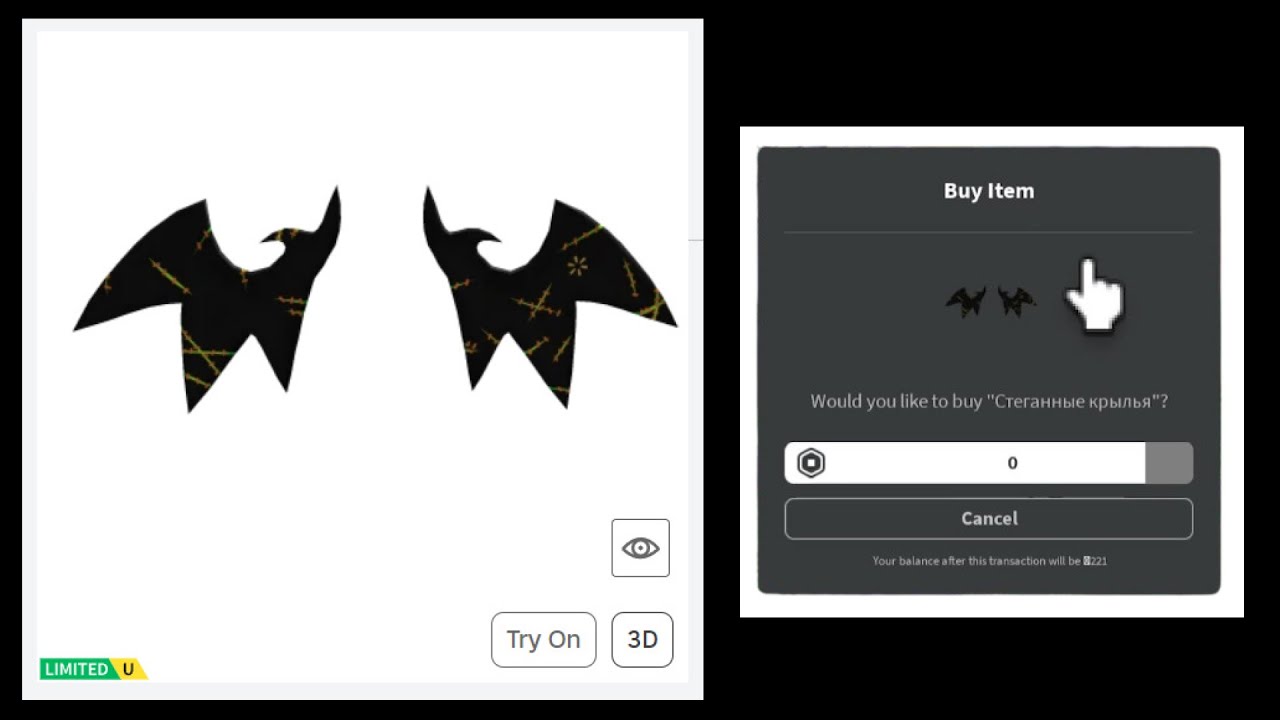Click the Buy Item dialog title
1280x720 pixels.
pos(989,191)
